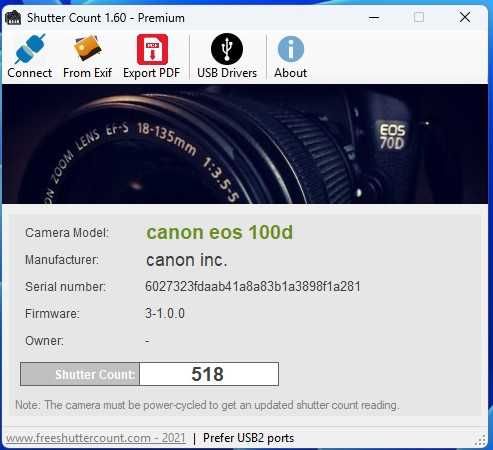The width and height of the screenshot is (493, 450).
Task: Click the power-cycle note text
Action: pyautogui.click(x=207, y=405)
